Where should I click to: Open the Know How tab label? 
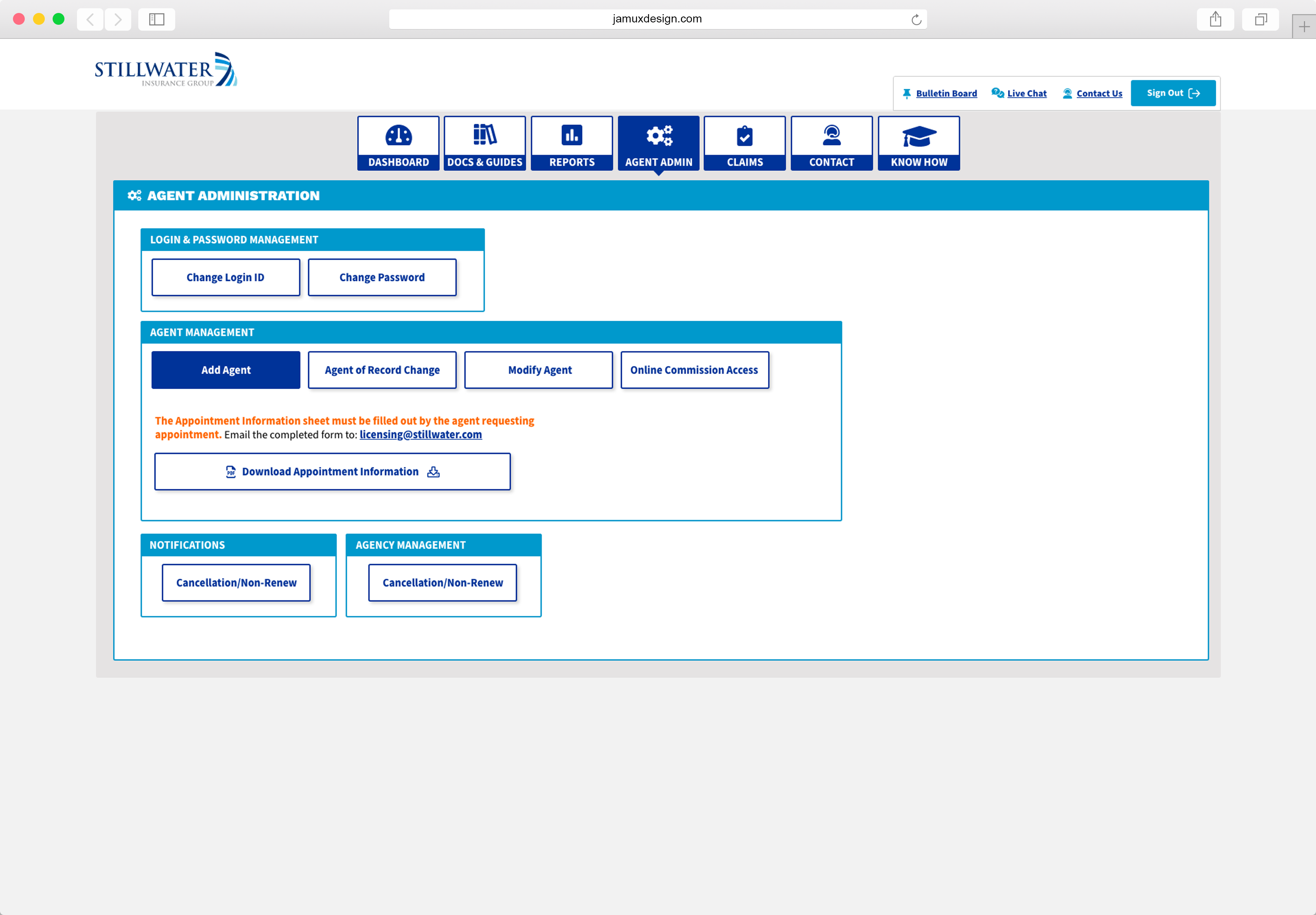tap(919, 162)
